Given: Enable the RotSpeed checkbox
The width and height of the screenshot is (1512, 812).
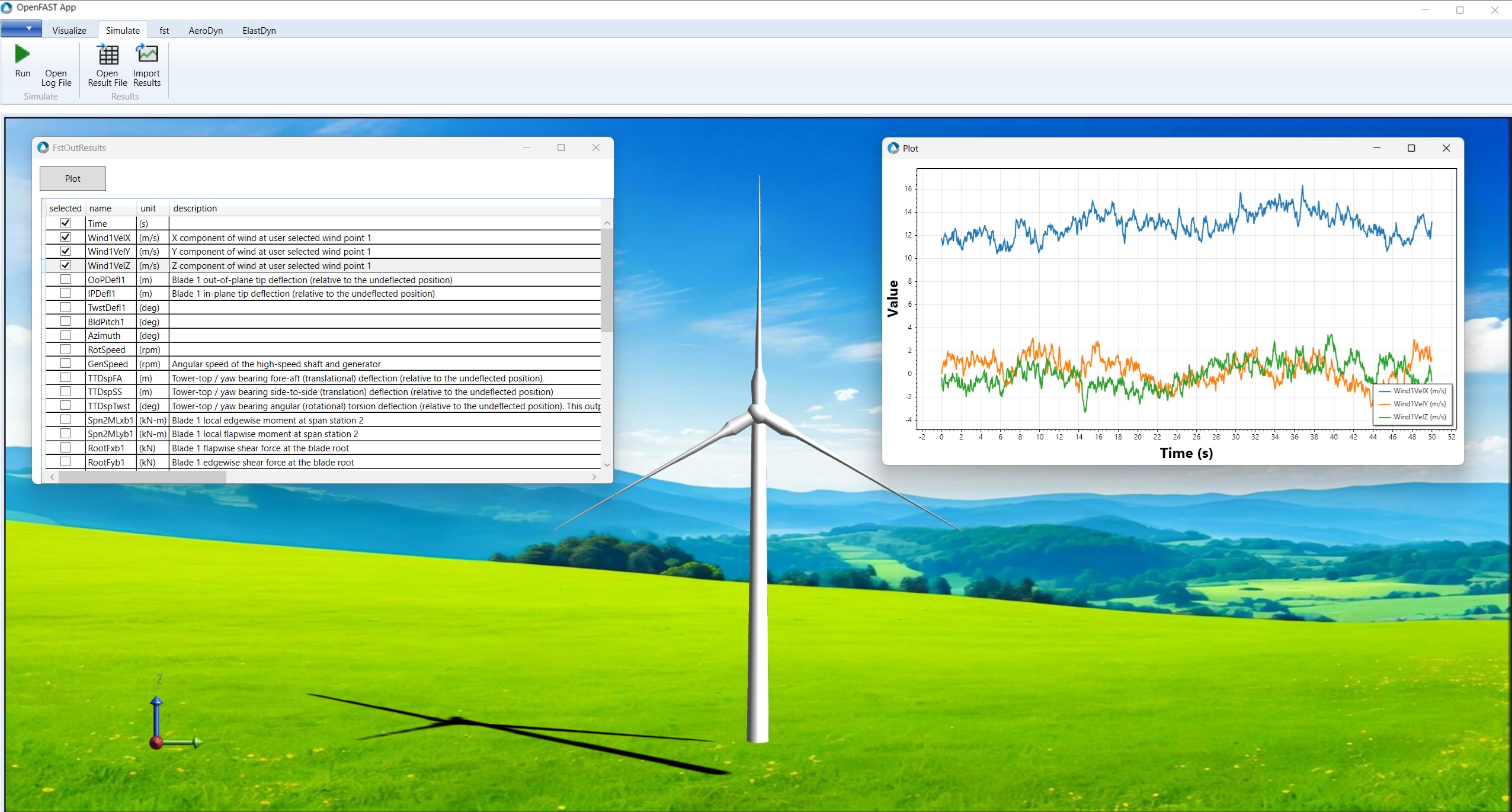Looking at the screenshot, I should pyautogui.click(x=66, y=349).
